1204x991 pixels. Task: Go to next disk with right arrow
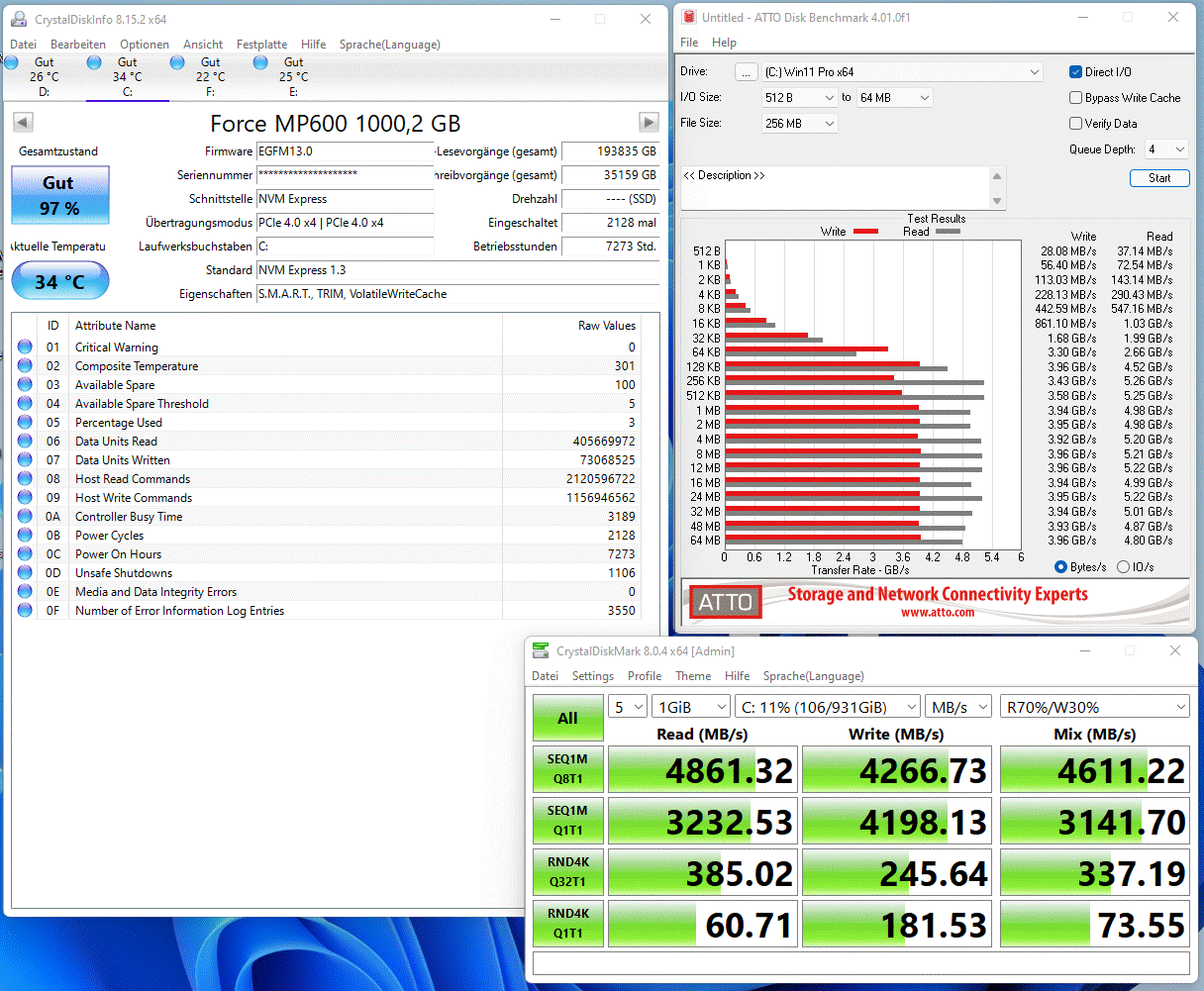tap(649, 123)
